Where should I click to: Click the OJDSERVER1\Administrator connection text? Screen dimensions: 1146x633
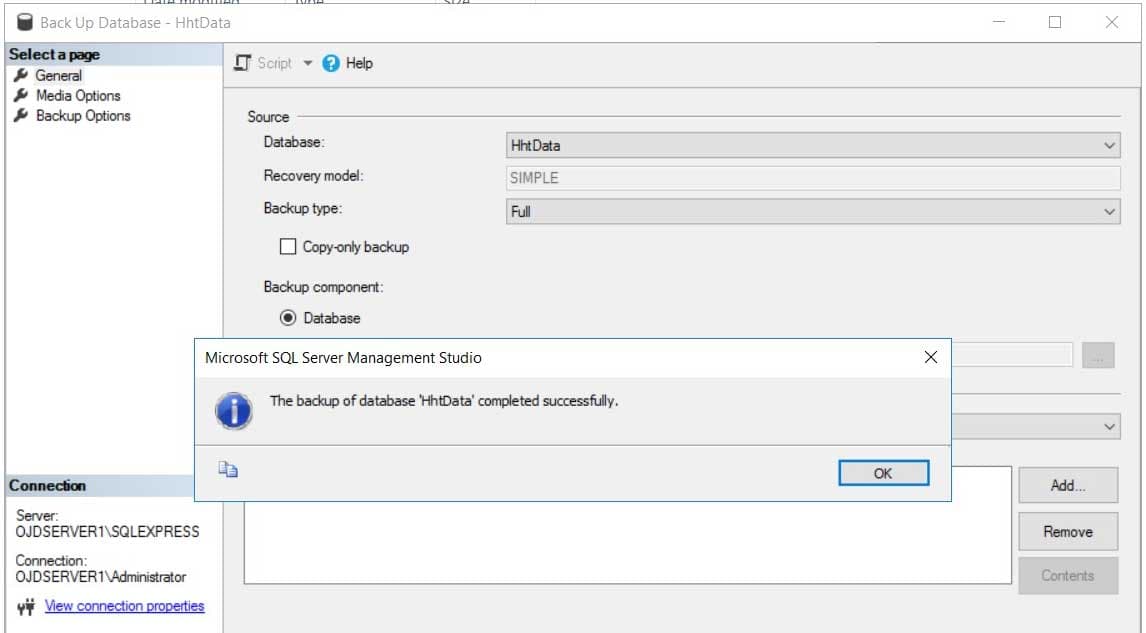(101, 577)
